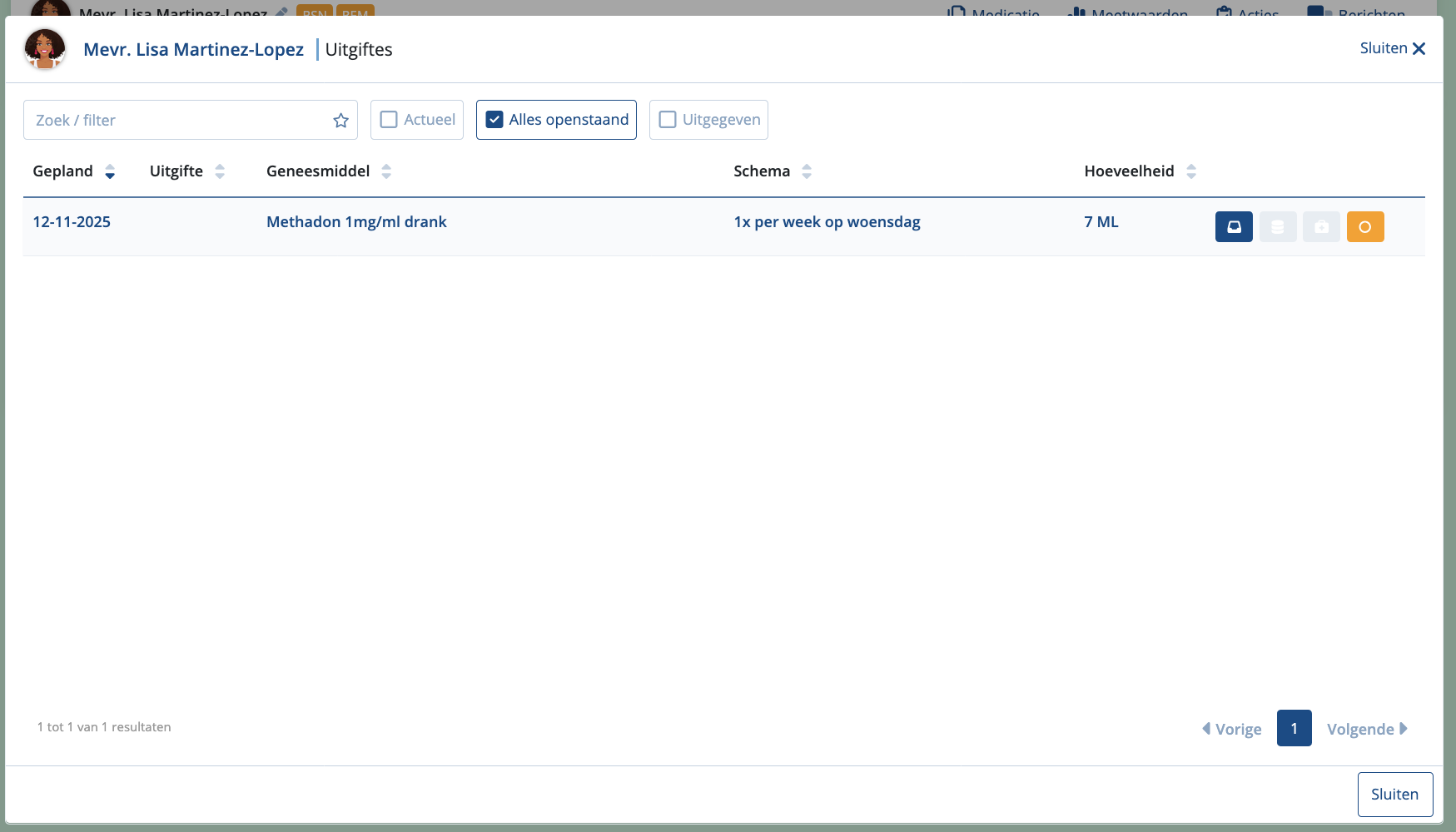
Task: Click Lisa Martinez-Lopez's avatar picture
Action: pyautogui.click(x=45, y=49)
